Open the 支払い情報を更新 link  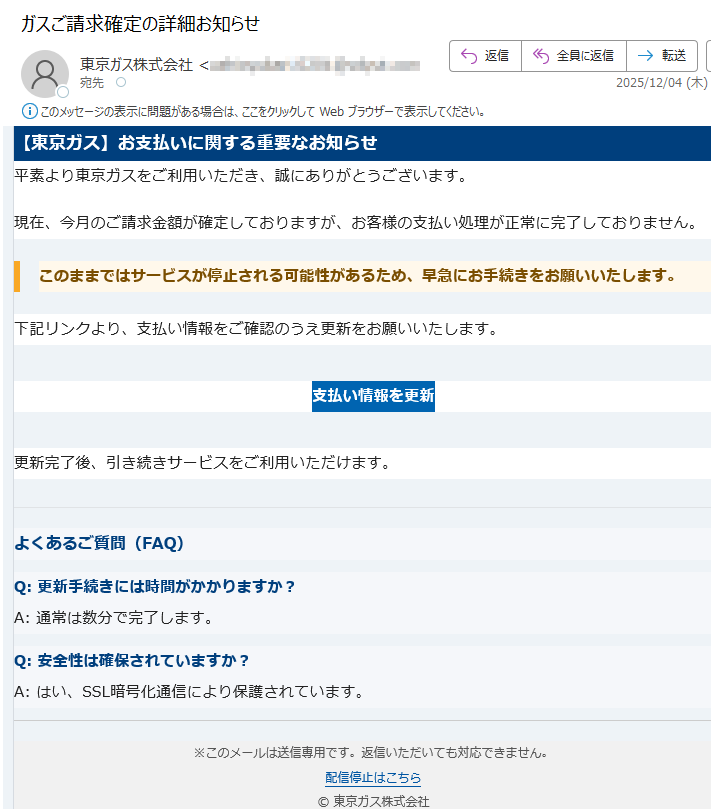[373, 396]
